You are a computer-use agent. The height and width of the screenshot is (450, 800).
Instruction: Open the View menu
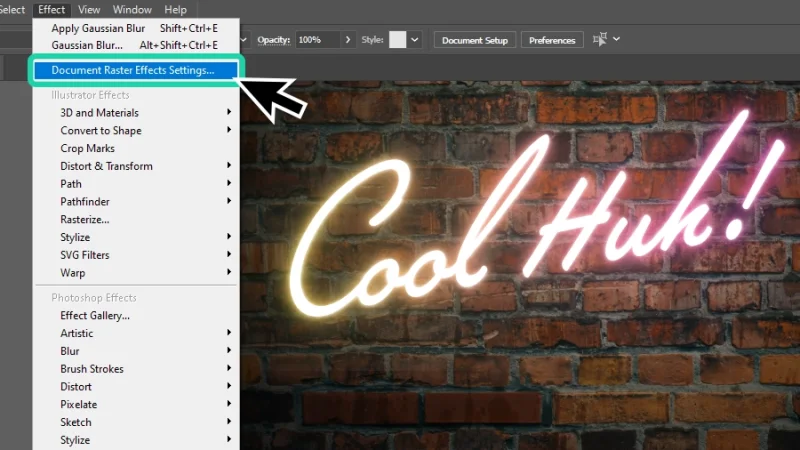(89, 10)
